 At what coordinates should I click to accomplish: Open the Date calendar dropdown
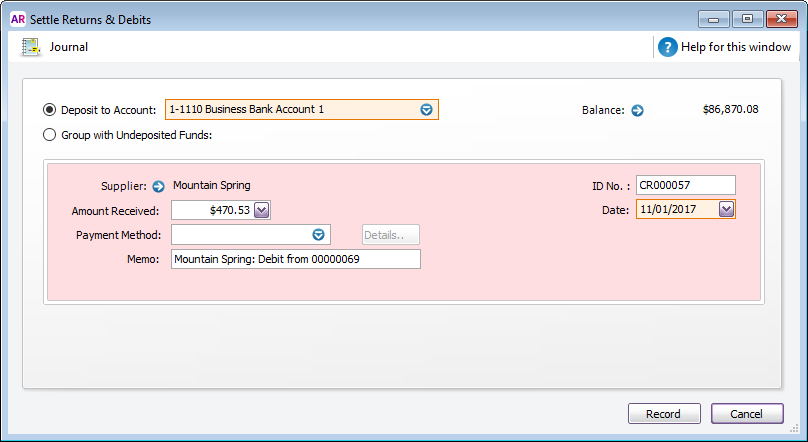coord(726,210)
